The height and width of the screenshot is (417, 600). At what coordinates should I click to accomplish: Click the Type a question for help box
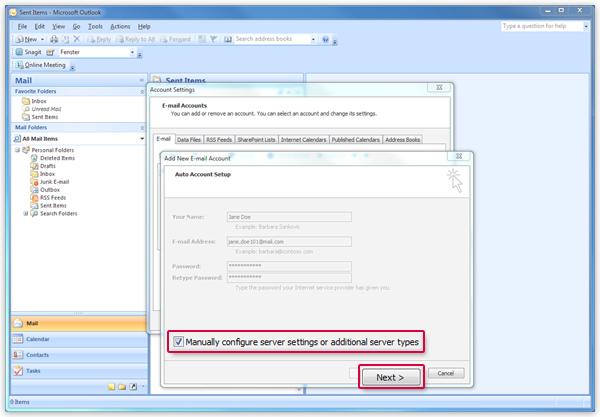point(542,26)
